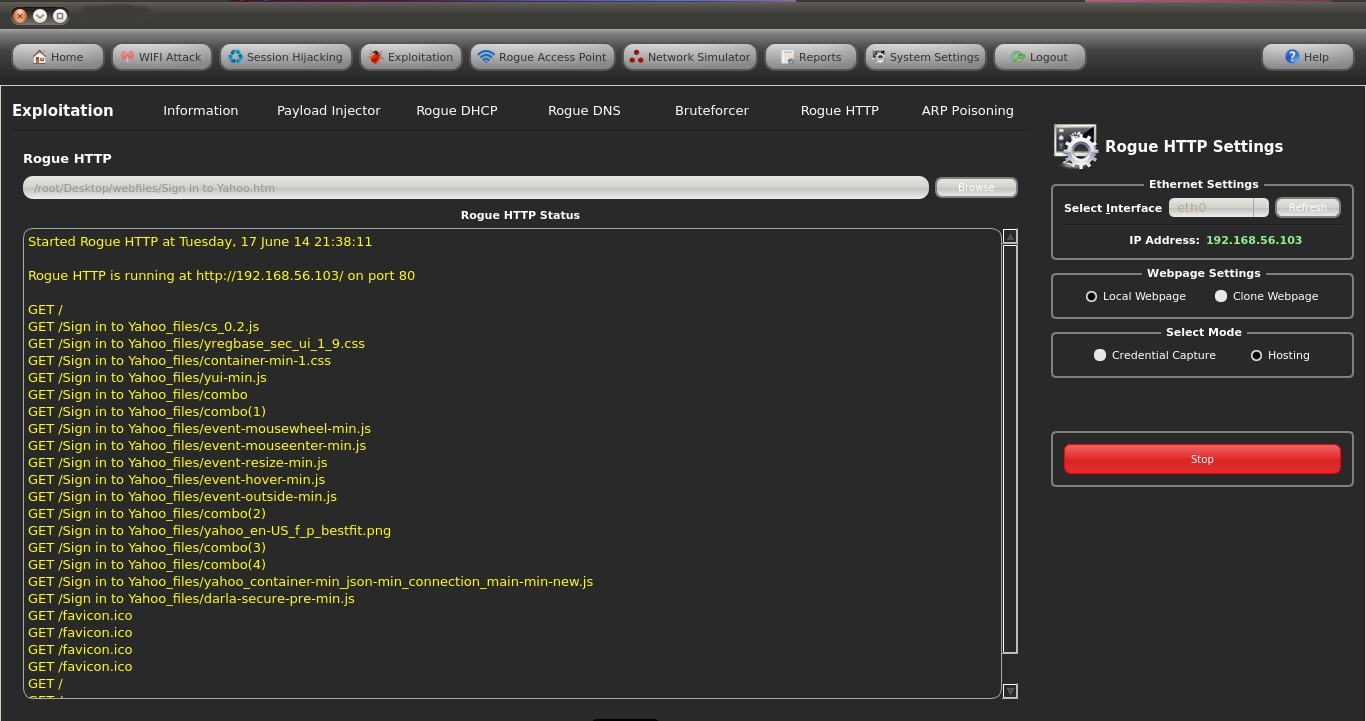This screenshot has width=1366, height=721.
Task: Select the Exploitation toolbar icon
Action: click(x=410, y=56)
